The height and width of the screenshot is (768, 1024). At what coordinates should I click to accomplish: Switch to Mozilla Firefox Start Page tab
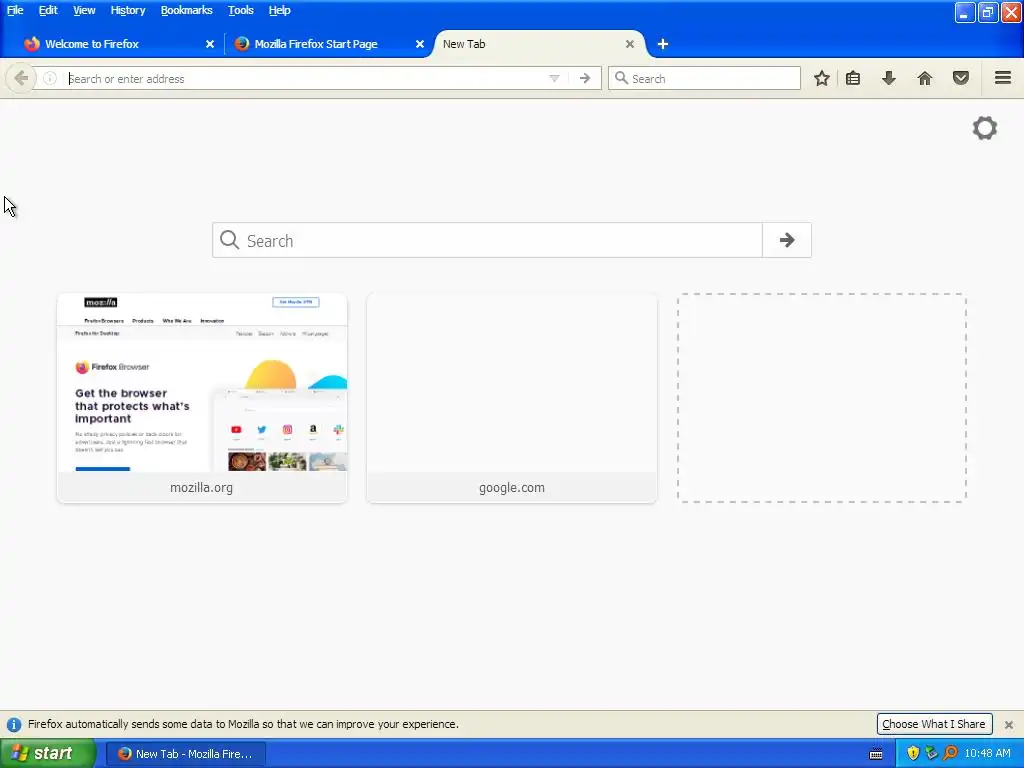tap(329, 44)
